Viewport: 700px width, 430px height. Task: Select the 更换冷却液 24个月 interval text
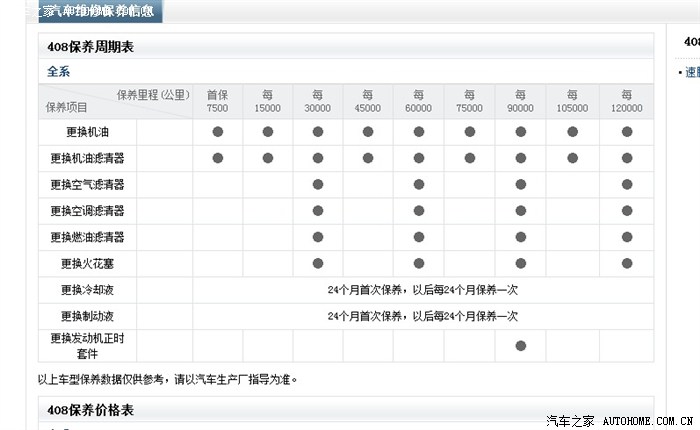(423, 290)
